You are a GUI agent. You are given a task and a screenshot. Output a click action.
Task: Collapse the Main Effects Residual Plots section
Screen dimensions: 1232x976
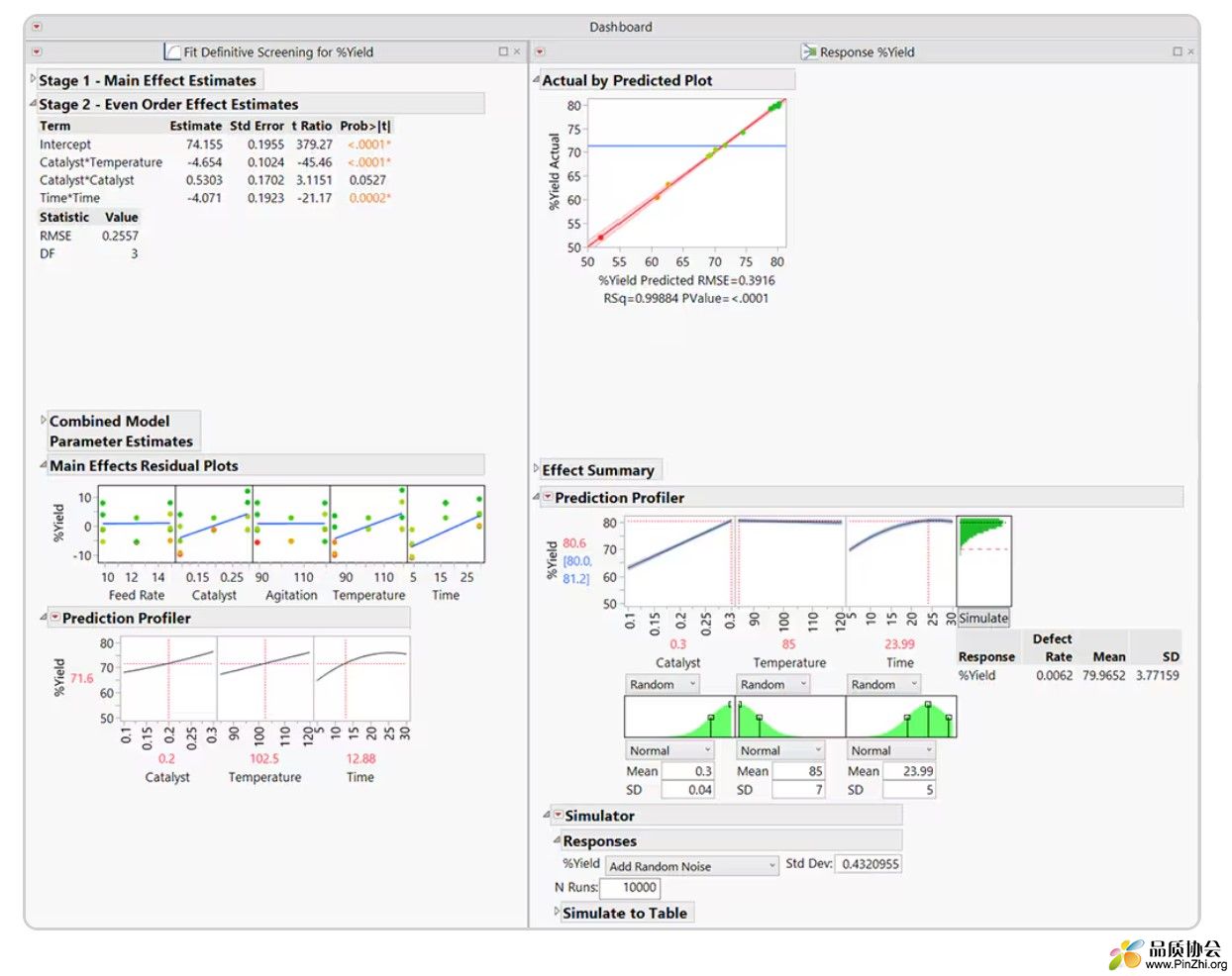tap(44, 464)
